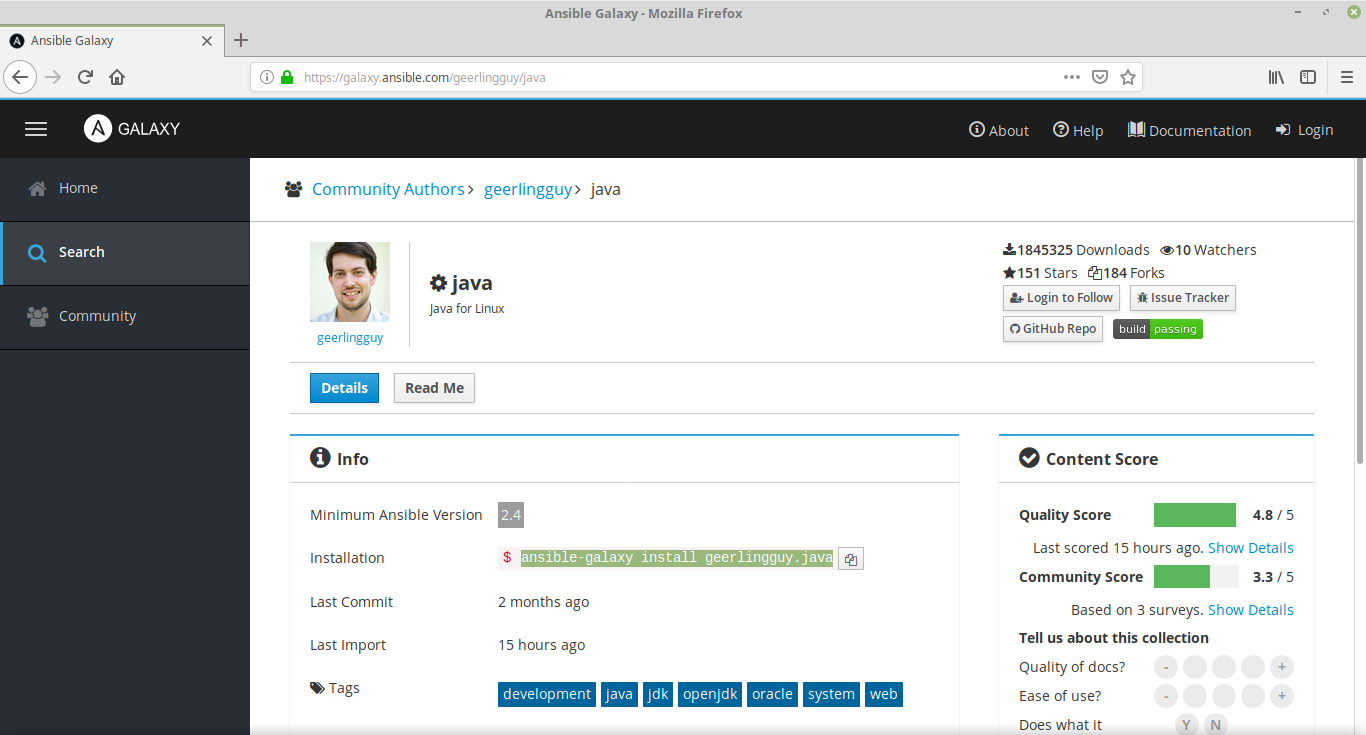This screenshot has height=735, width=1366.
Task: Close the Ansible Galaxy tab
Action: click(207, 41)
